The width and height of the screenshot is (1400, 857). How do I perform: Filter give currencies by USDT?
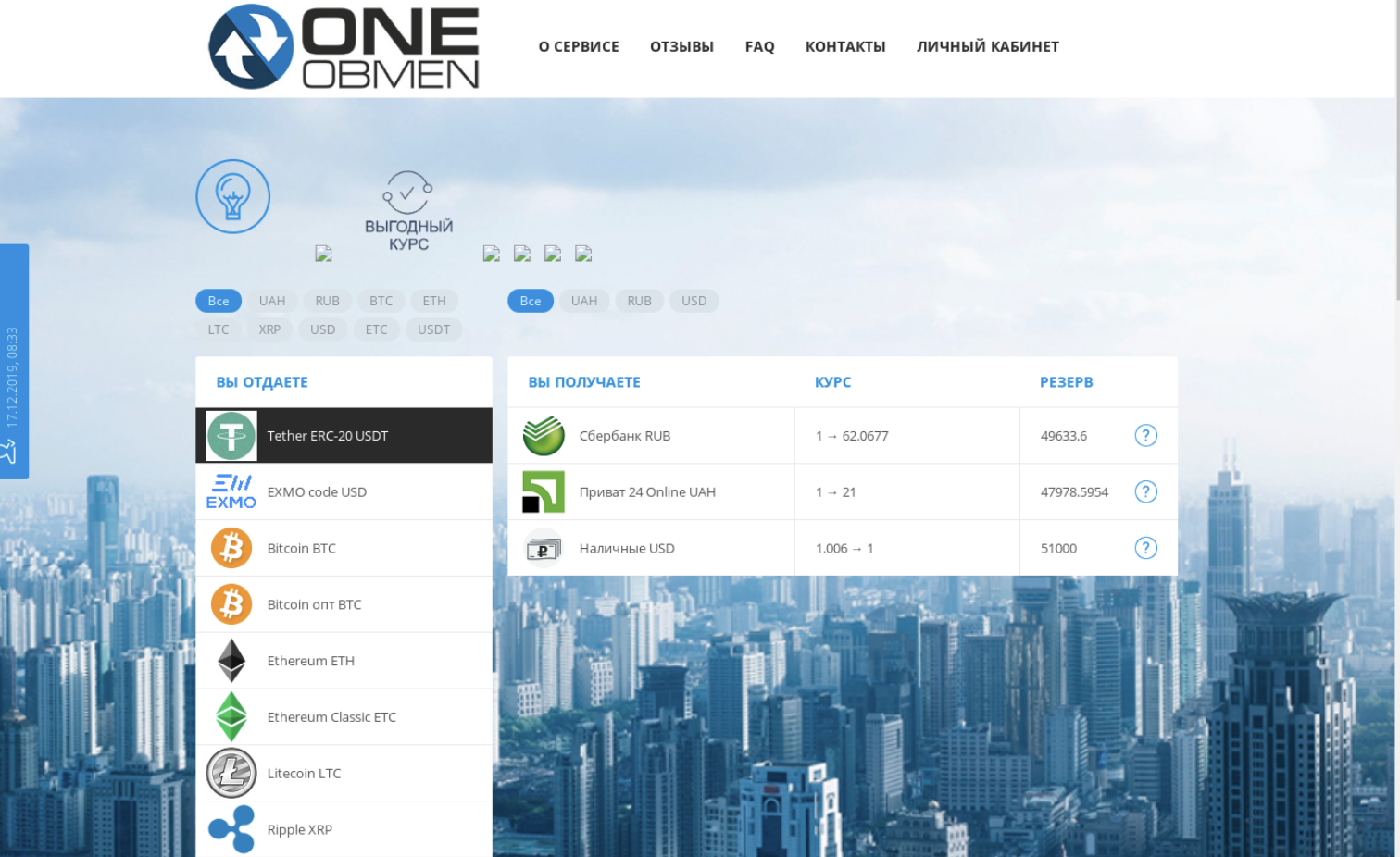pyautogui.click(x=433, y=329)
